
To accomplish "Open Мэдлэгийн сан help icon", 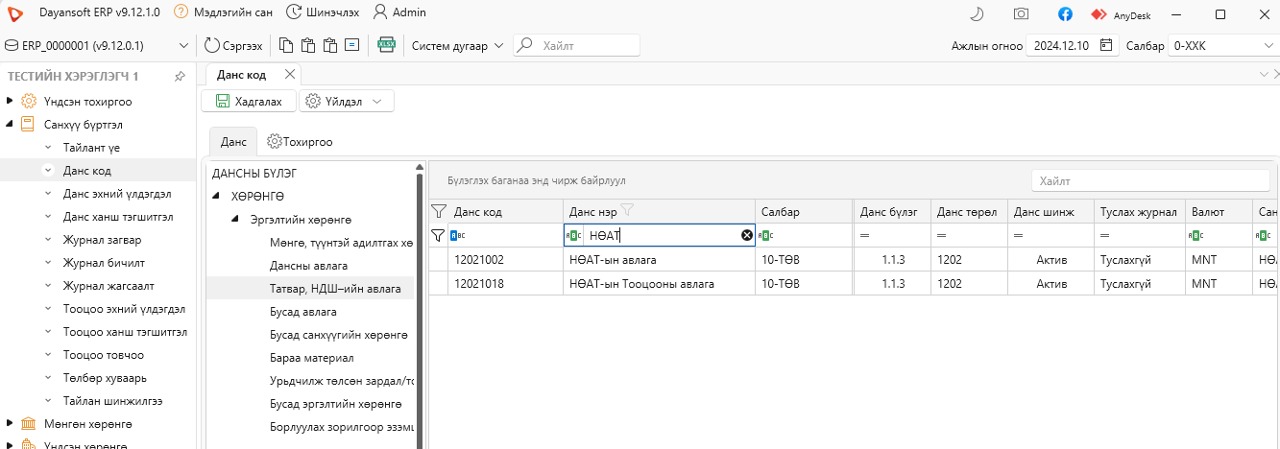I will coord(180,13).
